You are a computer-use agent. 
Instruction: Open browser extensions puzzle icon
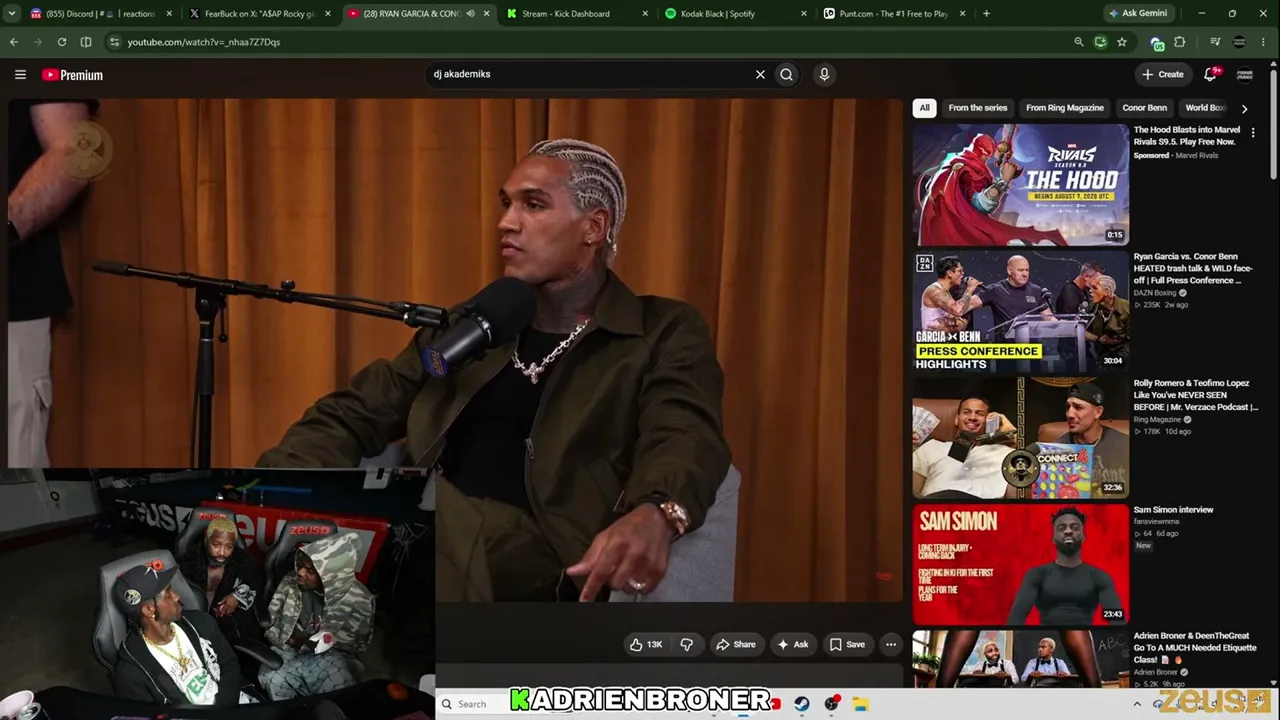click(1180, 42)
